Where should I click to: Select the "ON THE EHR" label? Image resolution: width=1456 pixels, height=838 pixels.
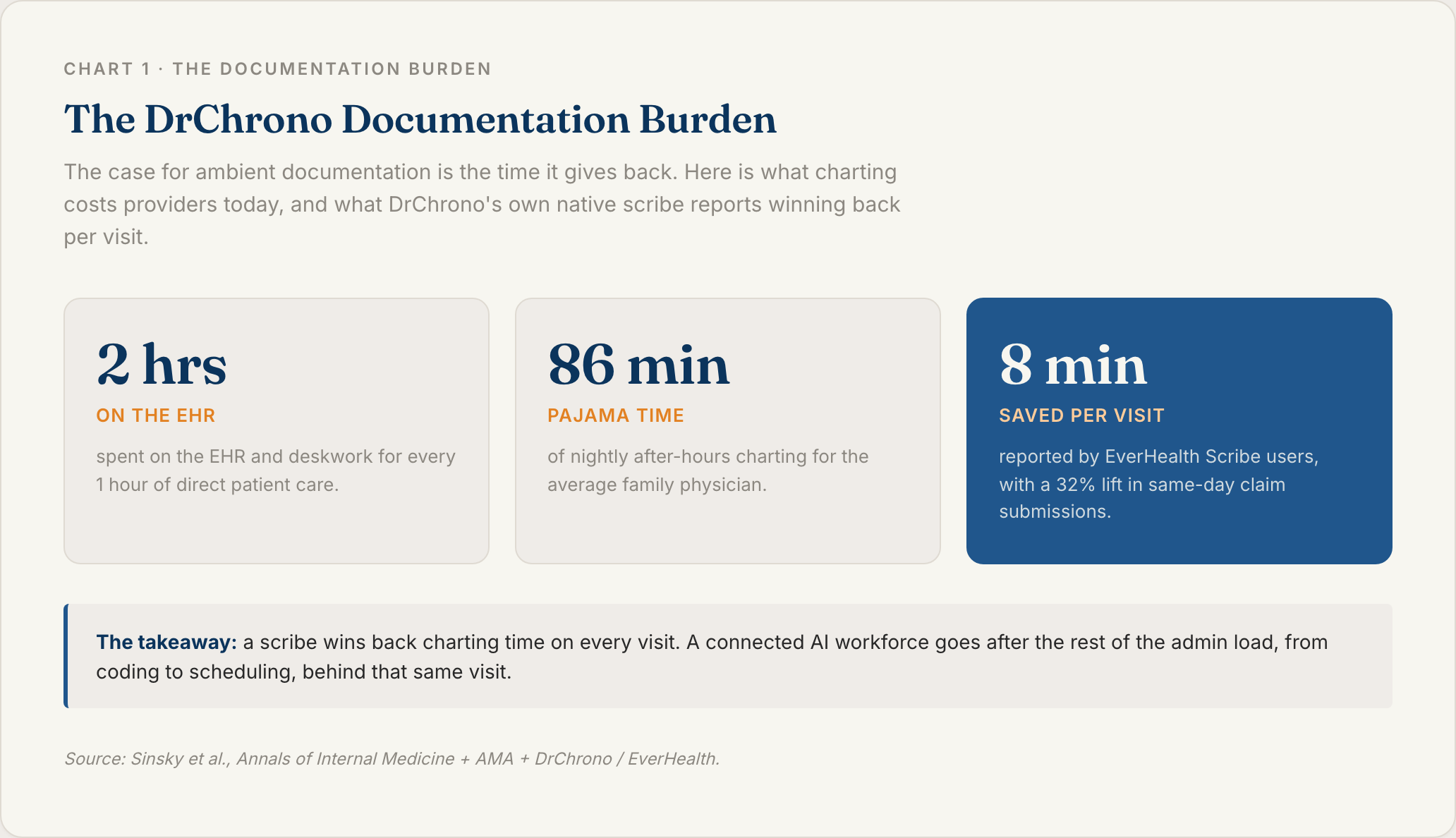[x=156, y=415]
